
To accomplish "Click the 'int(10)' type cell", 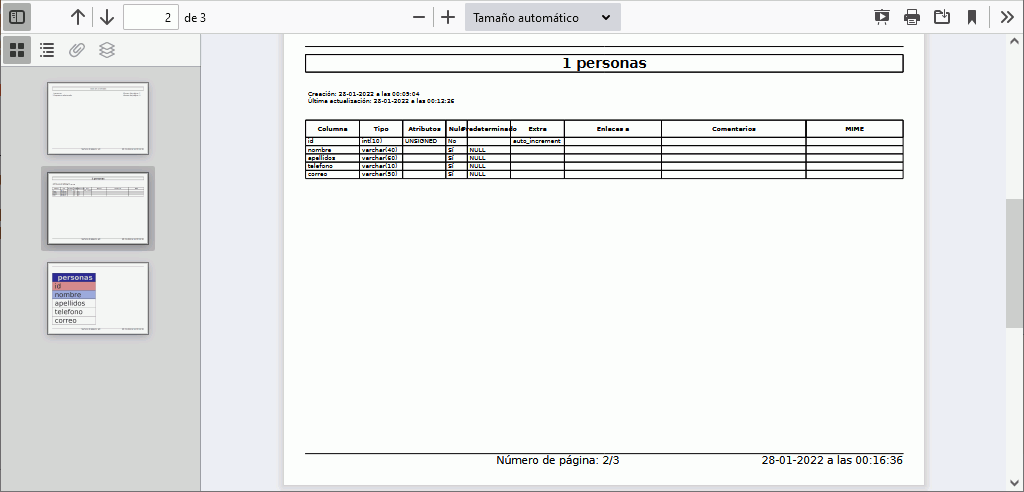I will point(381,141).
